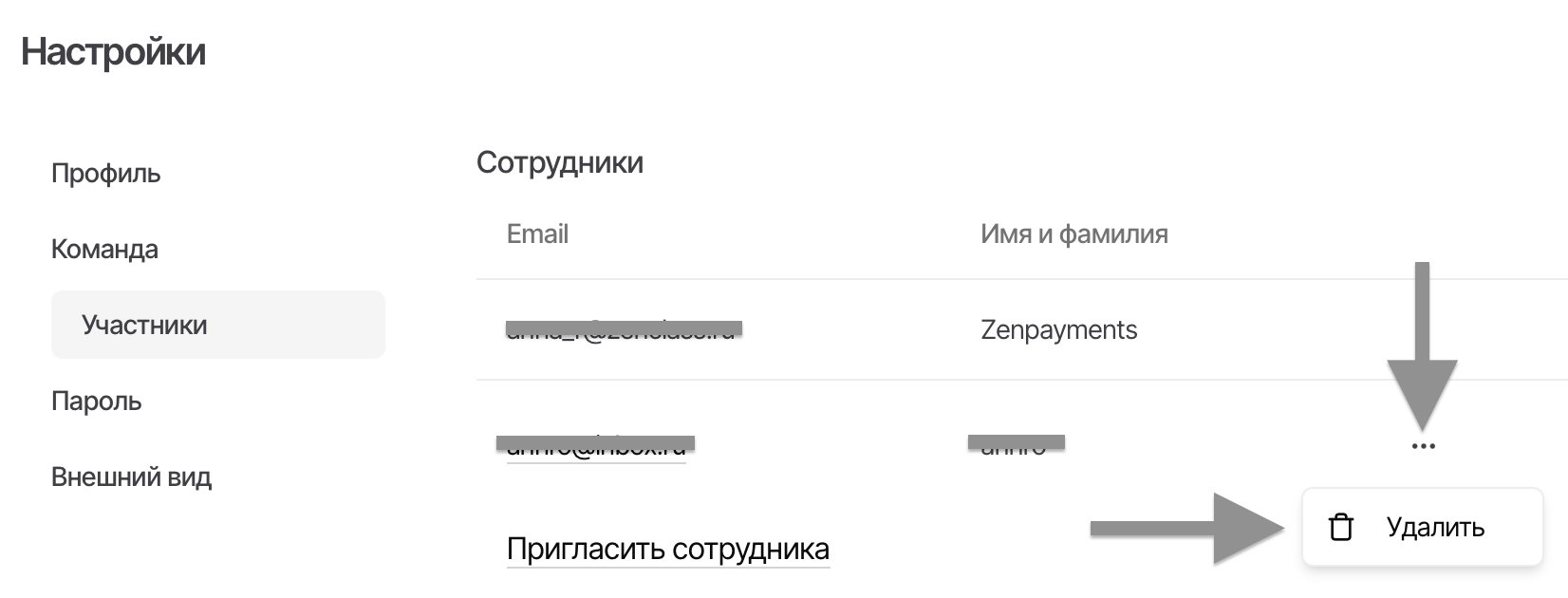Click the Настройки page title
This screenshot has width=1568, height=598.
click(113, 52)
